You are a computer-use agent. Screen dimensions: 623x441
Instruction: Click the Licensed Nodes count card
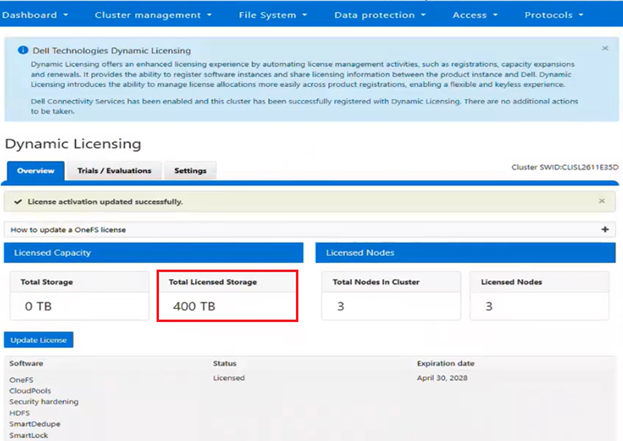tap(539, 296)
